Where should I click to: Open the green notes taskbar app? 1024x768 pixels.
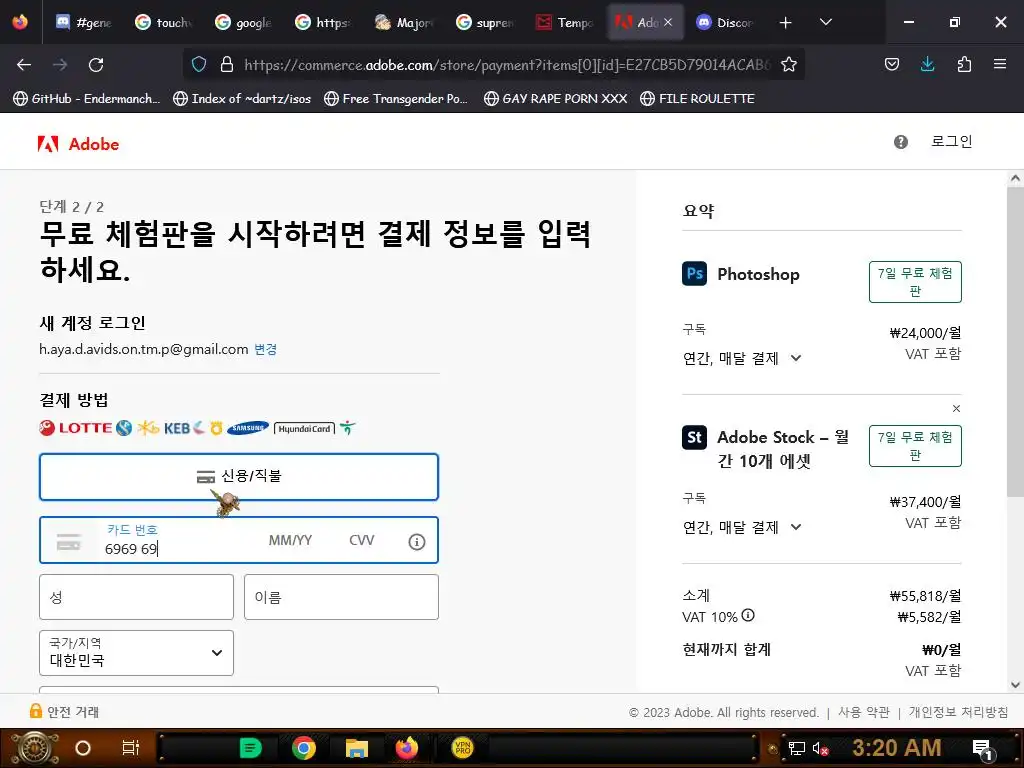(250, 748)
